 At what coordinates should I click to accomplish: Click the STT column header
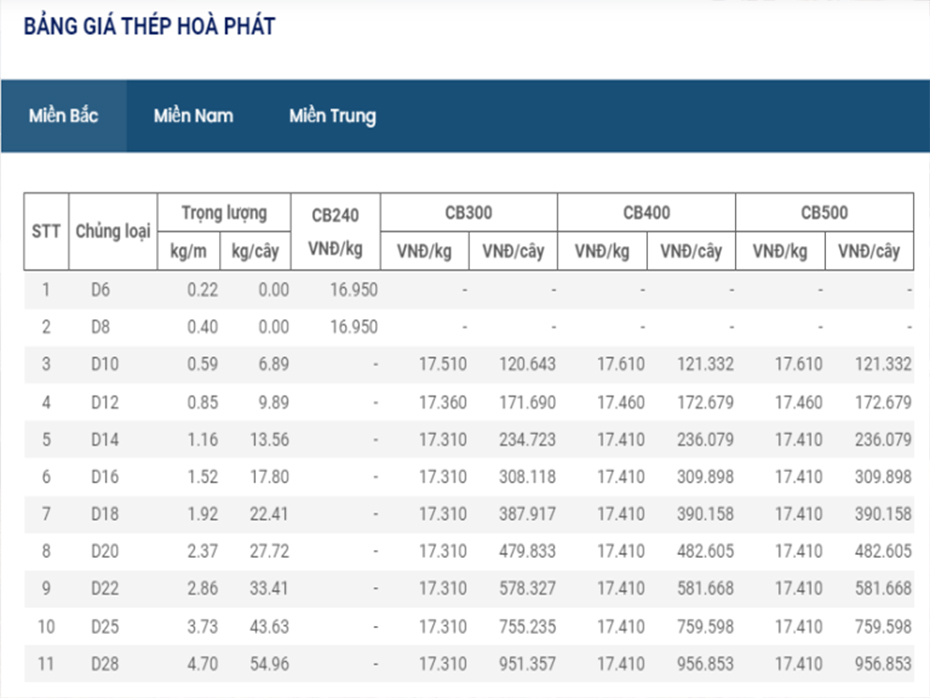pyautogui.click(x=44, y=230)
